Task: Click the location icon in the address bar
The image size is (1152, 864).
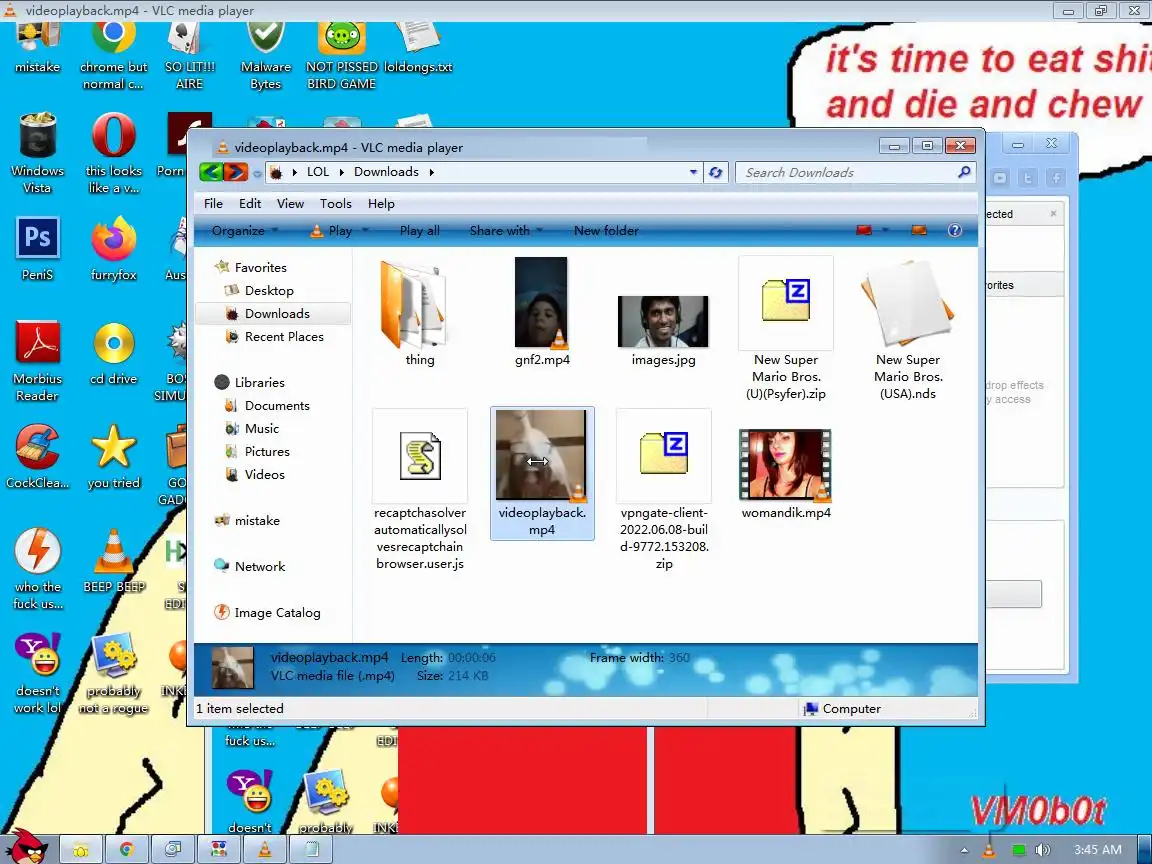Action: pyautogui.click(x=276, y=173)
